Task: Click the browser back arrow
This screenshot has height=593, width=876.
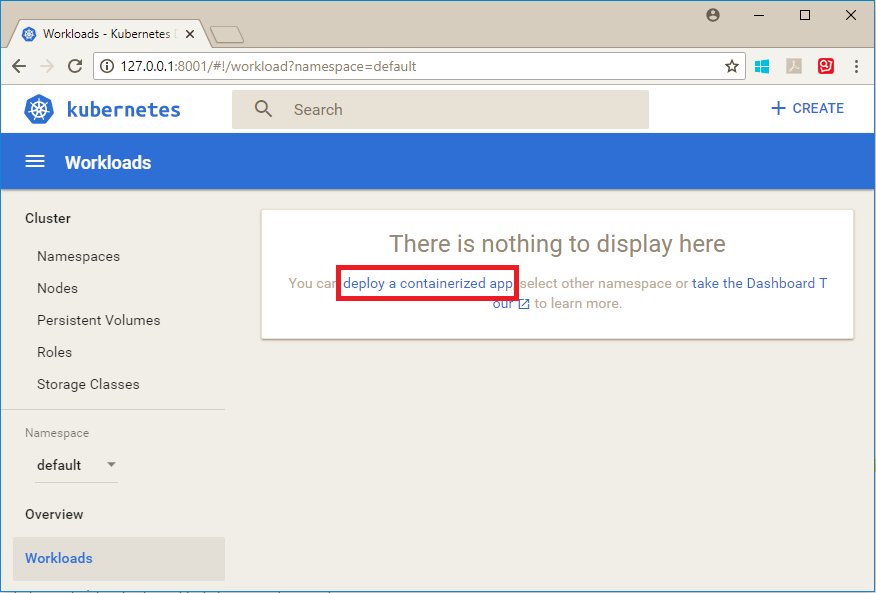Action: 19,67
